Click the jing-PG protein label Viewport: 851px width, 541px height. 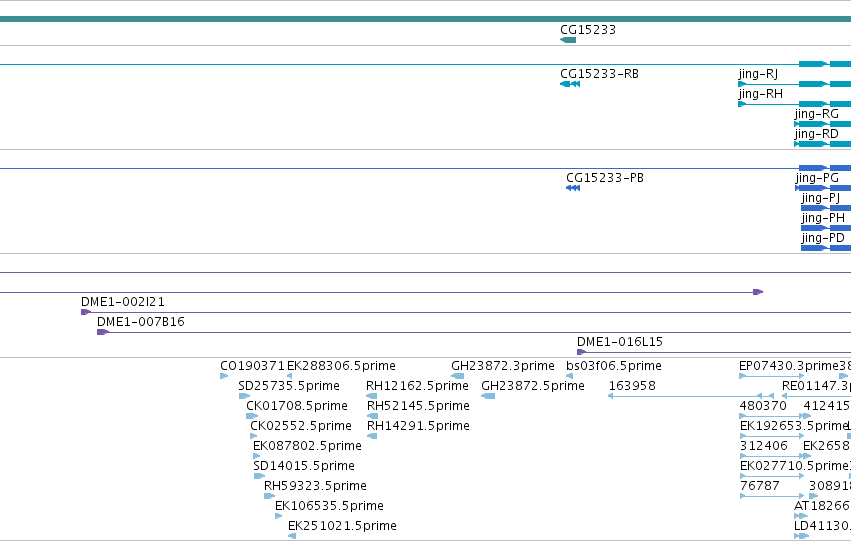click(x=817, y=178)
